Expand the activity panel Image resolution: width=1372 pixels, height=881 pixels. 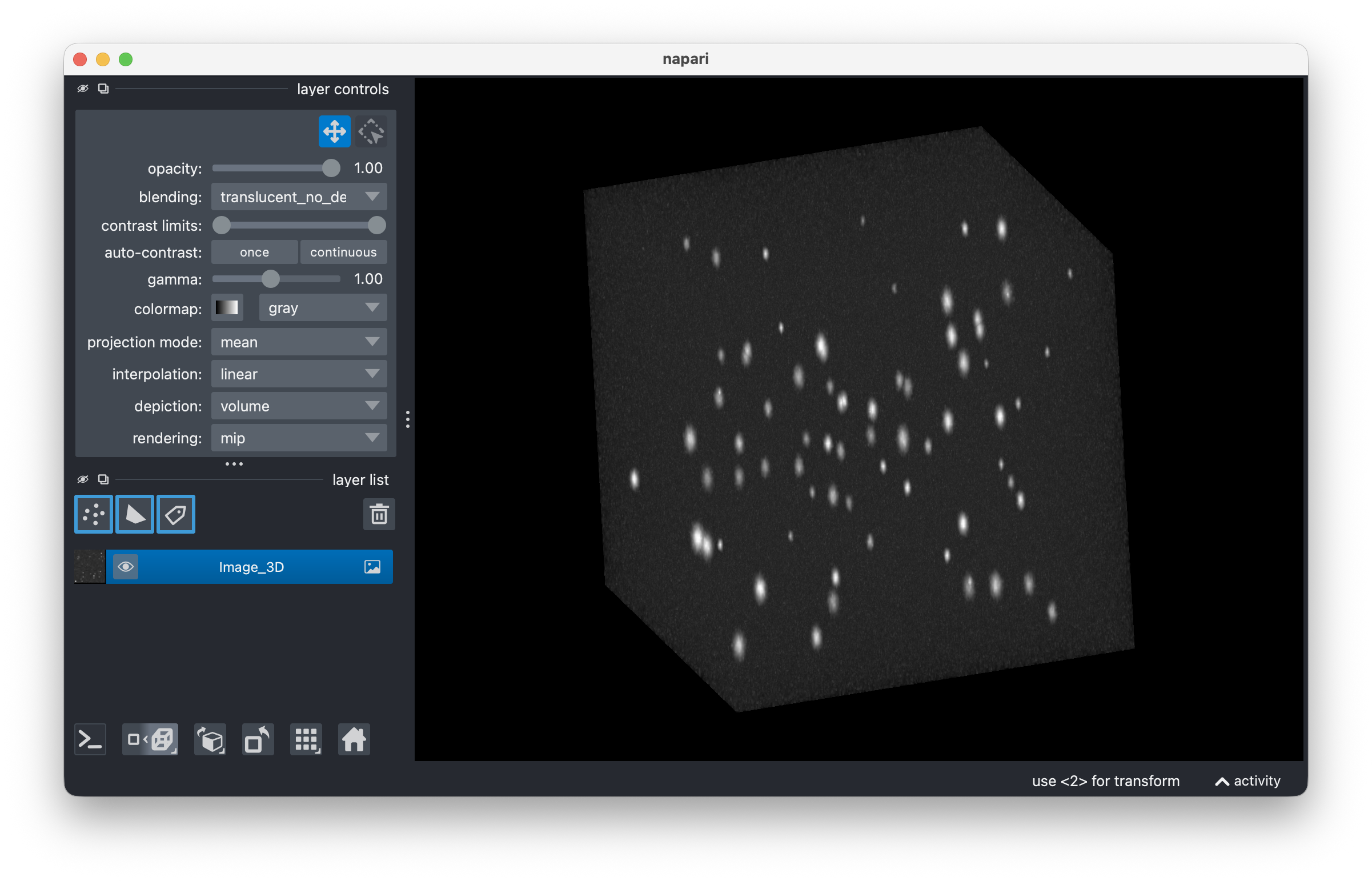1247,781
